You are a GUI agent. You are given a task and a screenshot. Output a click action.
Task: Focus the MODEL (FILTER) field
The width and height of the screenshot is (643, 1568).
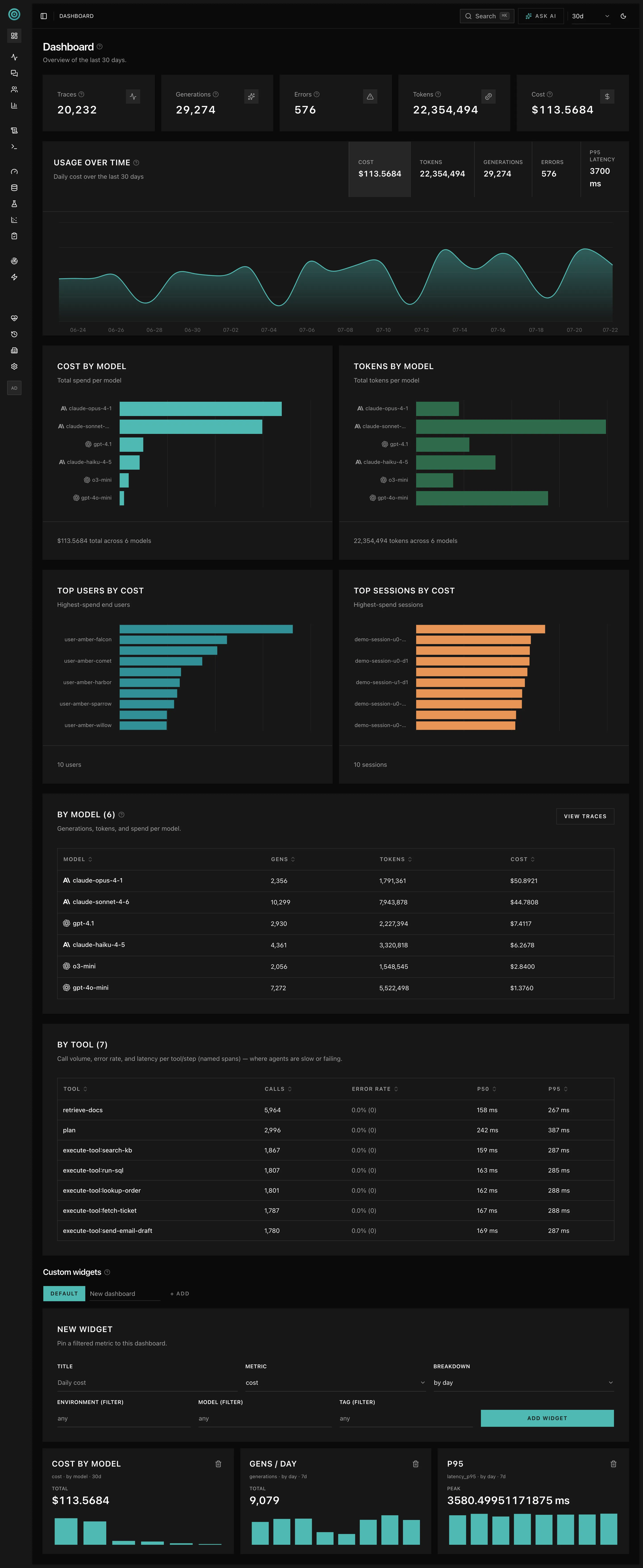click(x=265, y=1418)
